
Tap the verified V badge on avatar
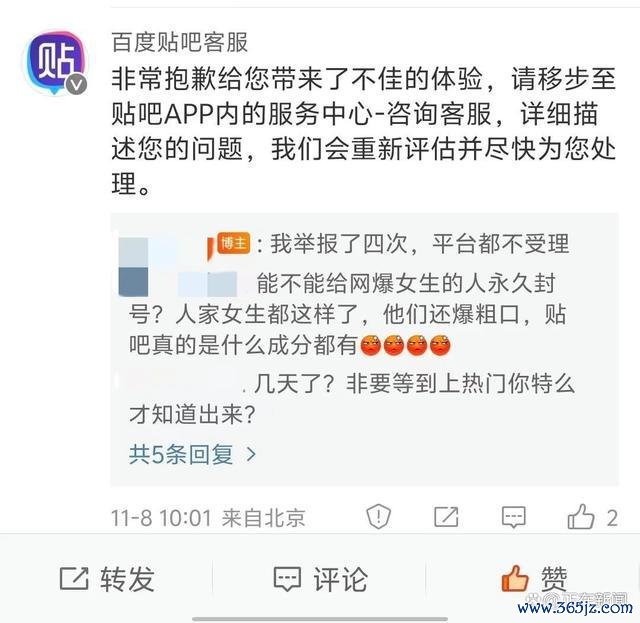coord(76,85)
